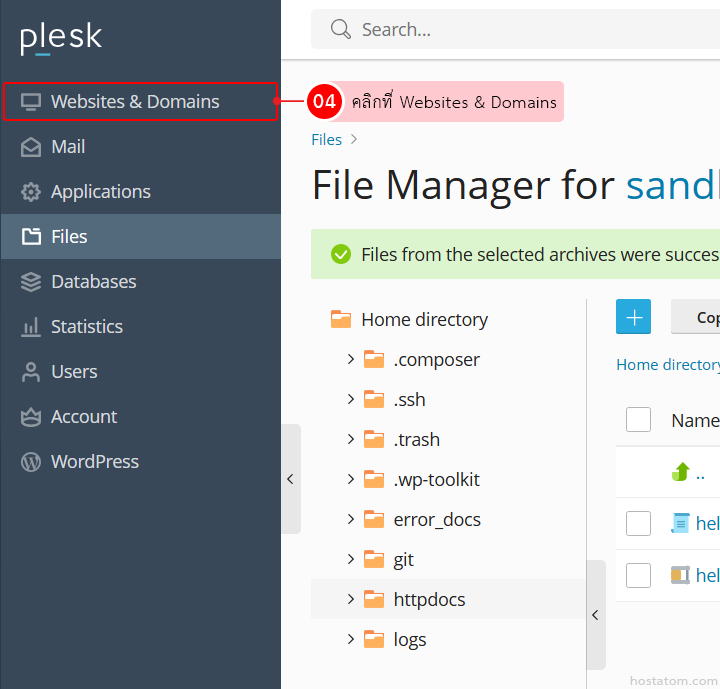Open Applications via its gear icon
This screenshot has width=720, height=689.
(x=31, y=192)
